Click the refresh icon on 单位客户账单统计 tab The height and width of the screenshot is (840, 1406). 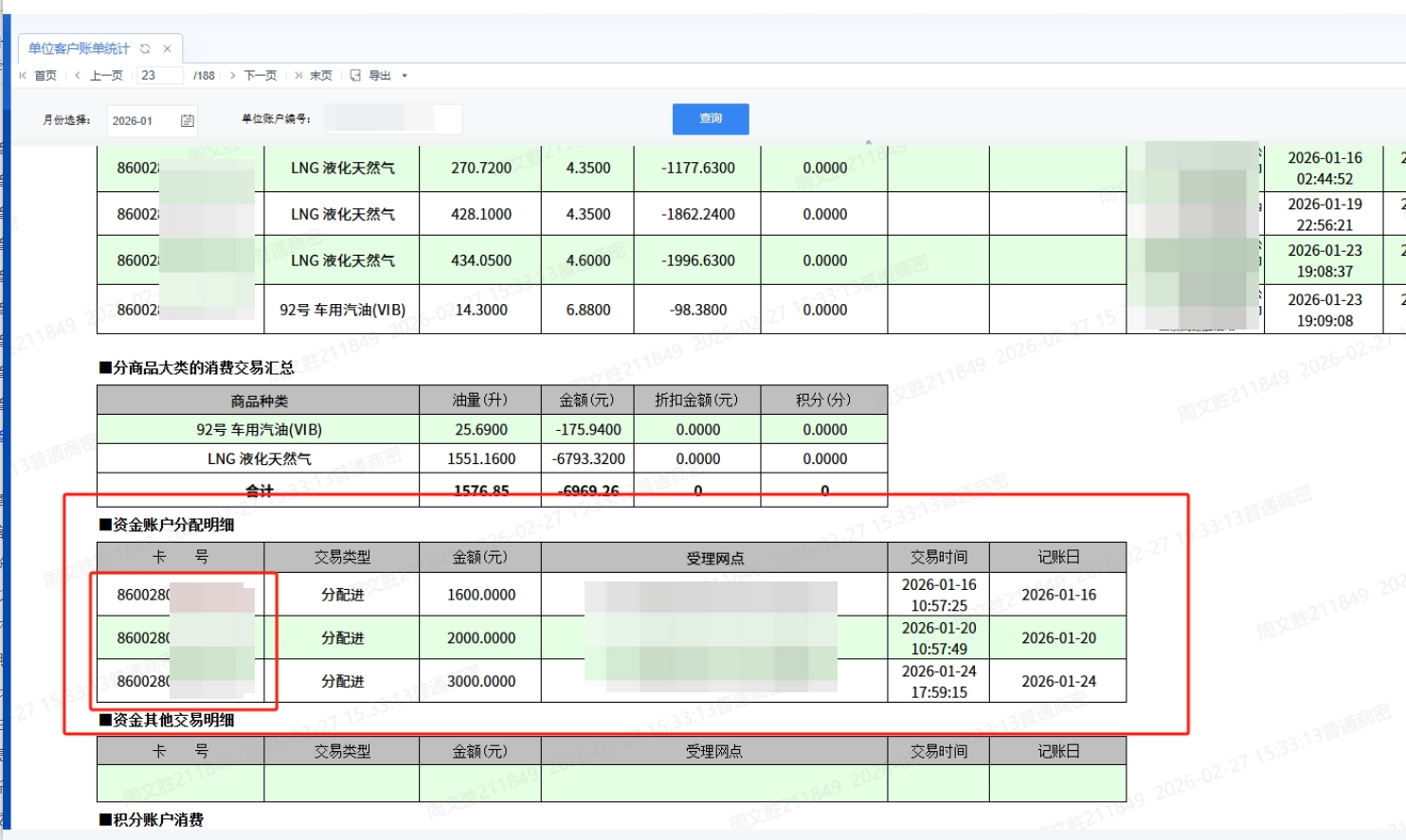point(145,48)
